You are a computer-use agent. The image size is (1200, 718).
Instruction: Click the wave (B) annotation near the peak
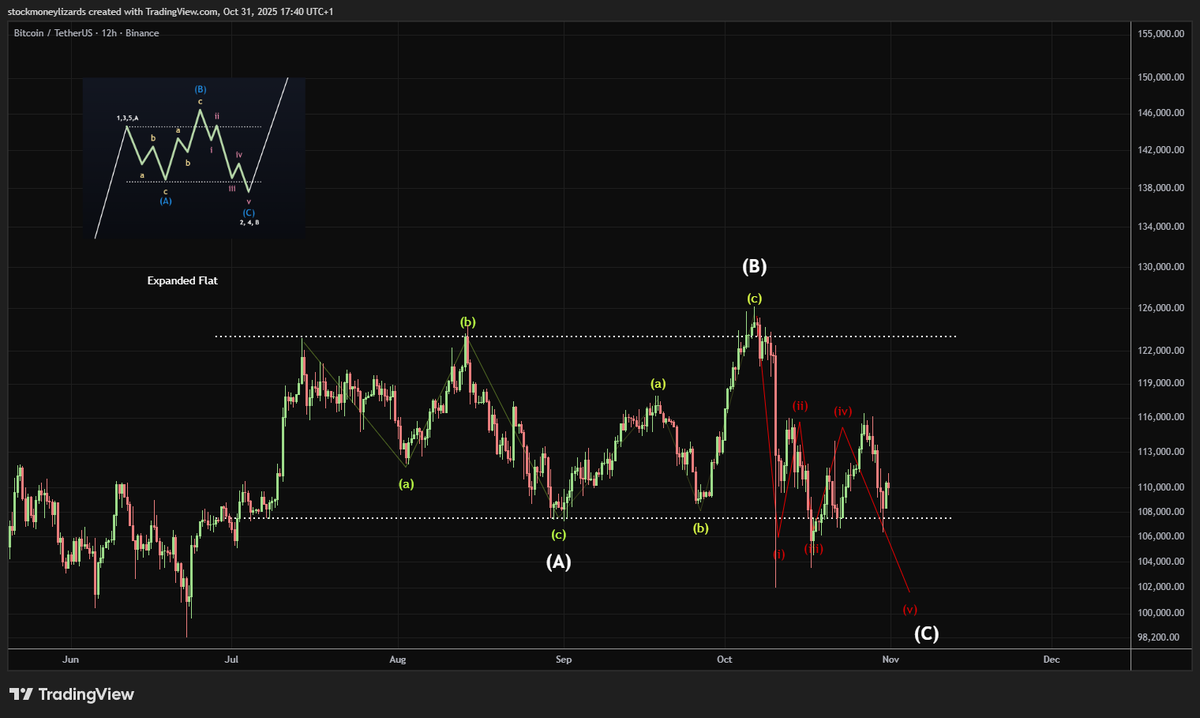[753, 266]
